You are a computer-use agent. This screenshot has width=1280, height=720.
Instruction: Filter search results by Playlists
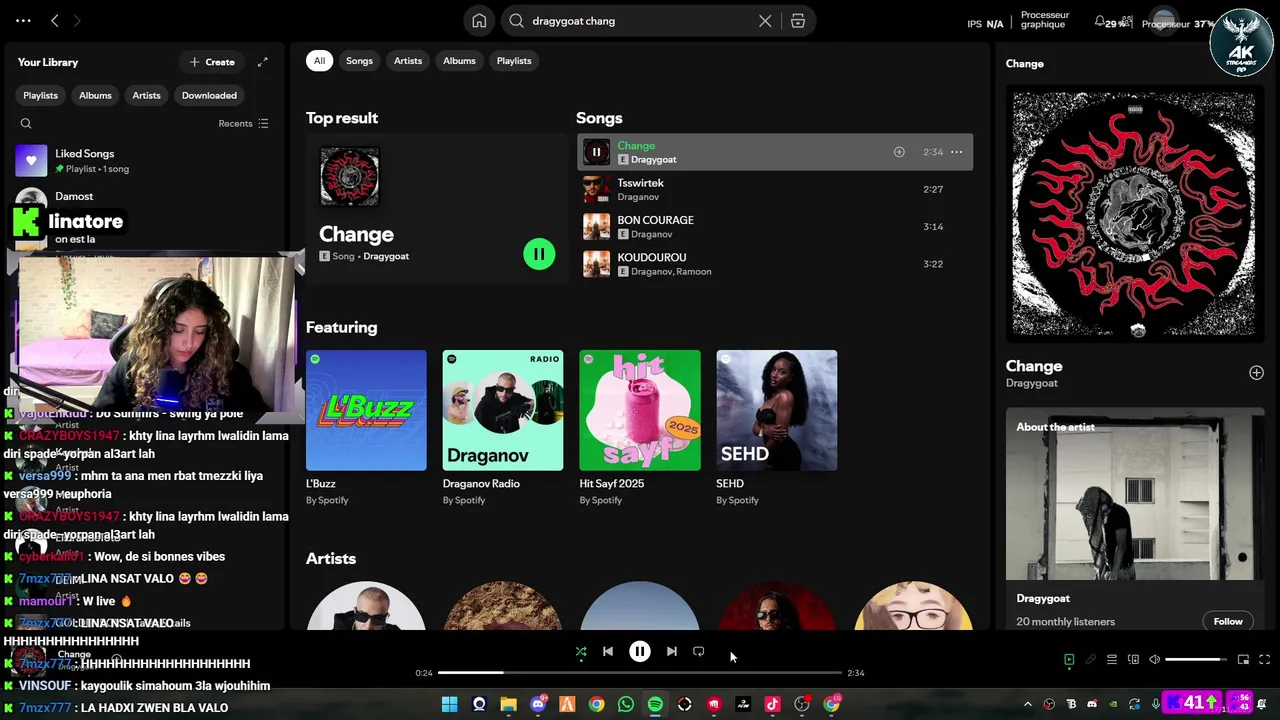514,61
